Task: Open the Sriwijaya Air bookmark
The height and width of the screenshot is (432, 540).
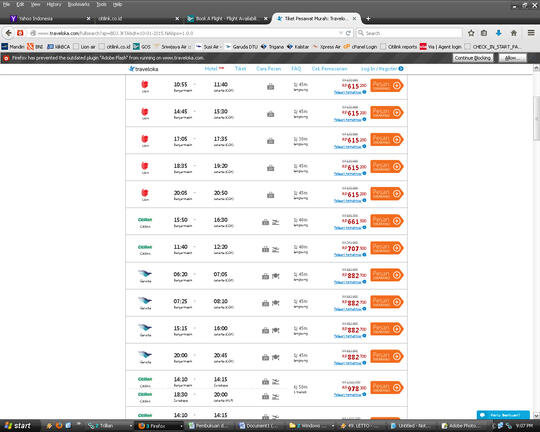Action: tap(172, 47)
